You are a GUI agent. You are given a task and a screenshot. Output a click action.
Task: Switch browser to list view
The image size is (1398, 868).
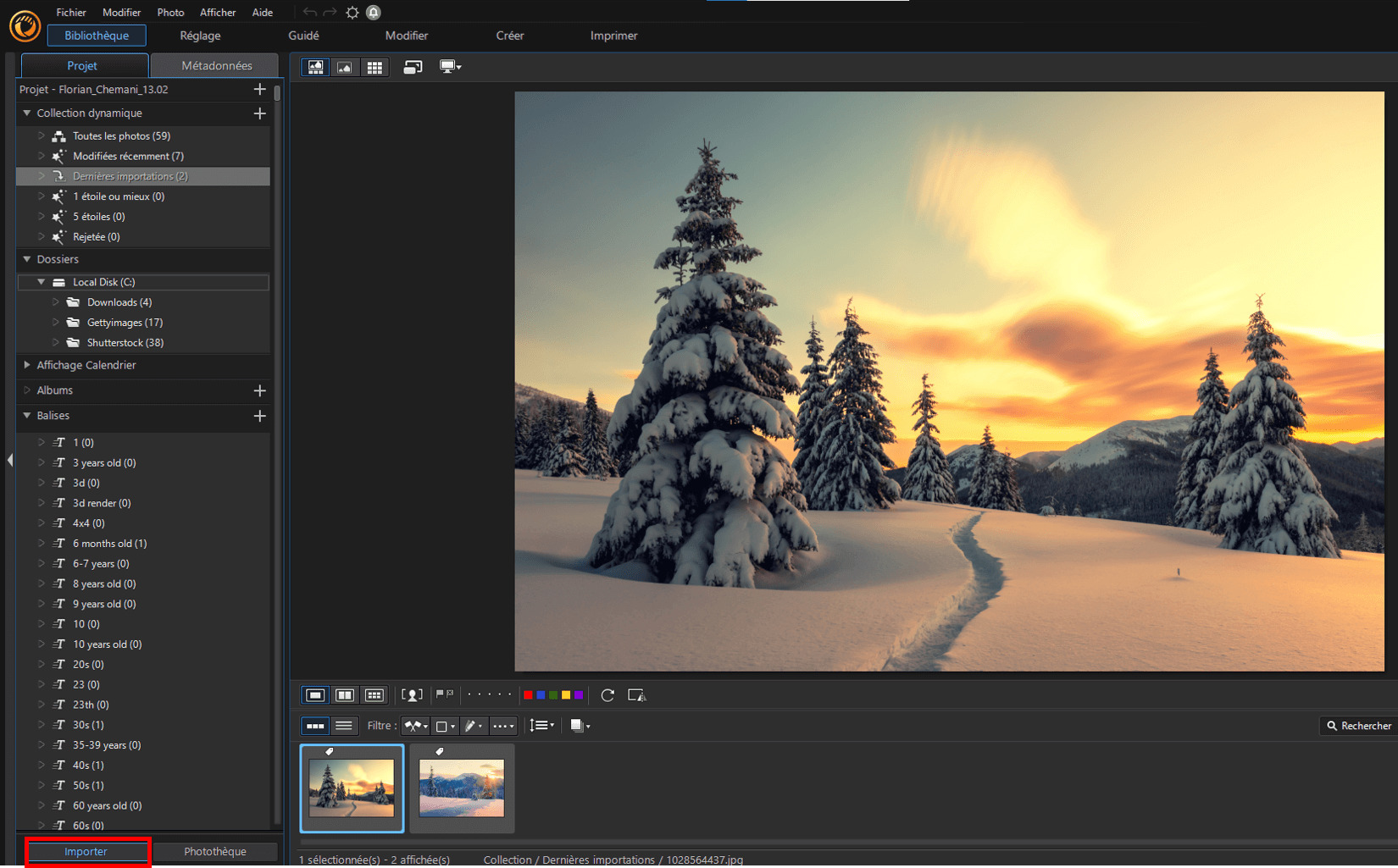tap(344, 726)
